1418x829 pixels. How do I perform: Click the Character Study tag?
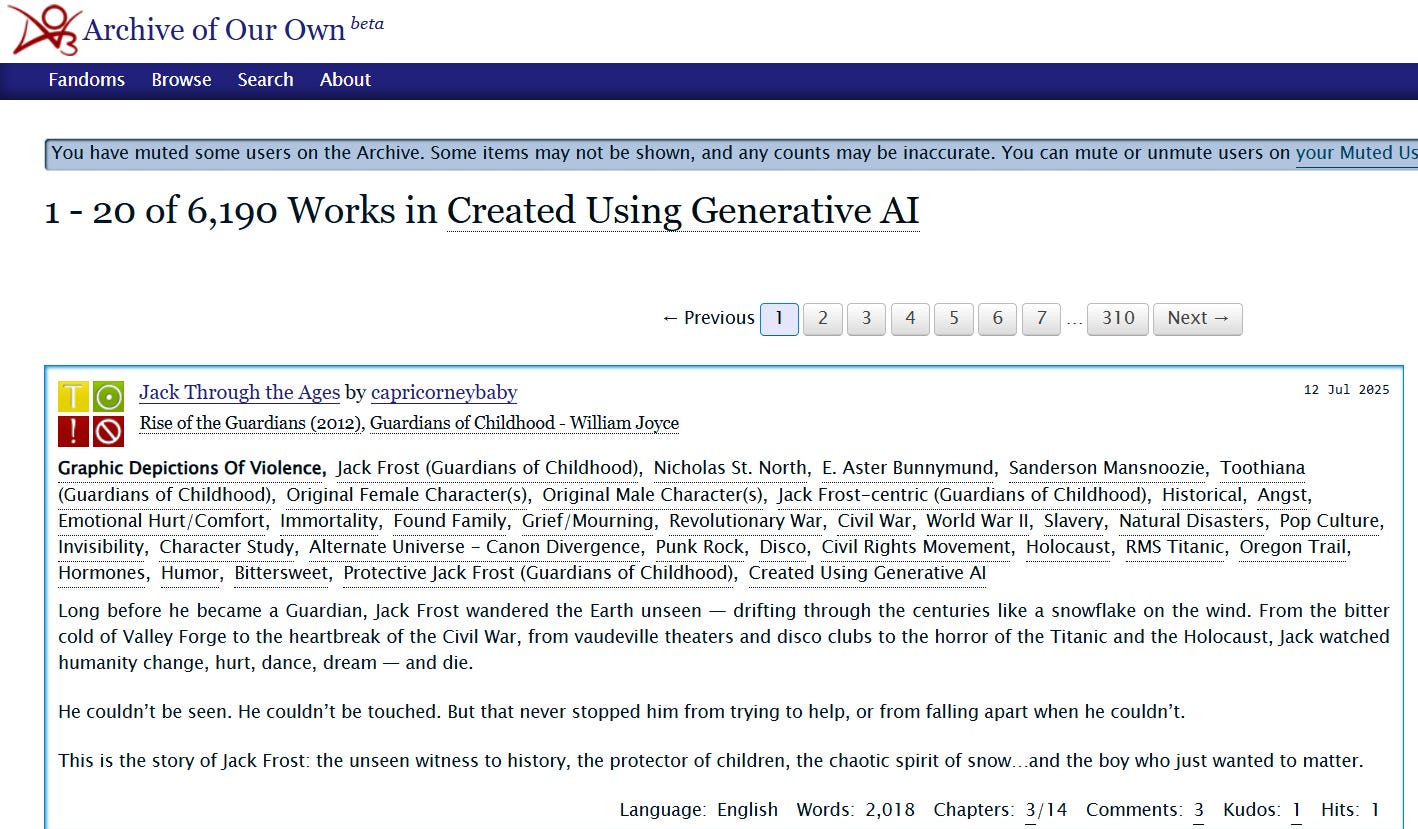[227, 547]
